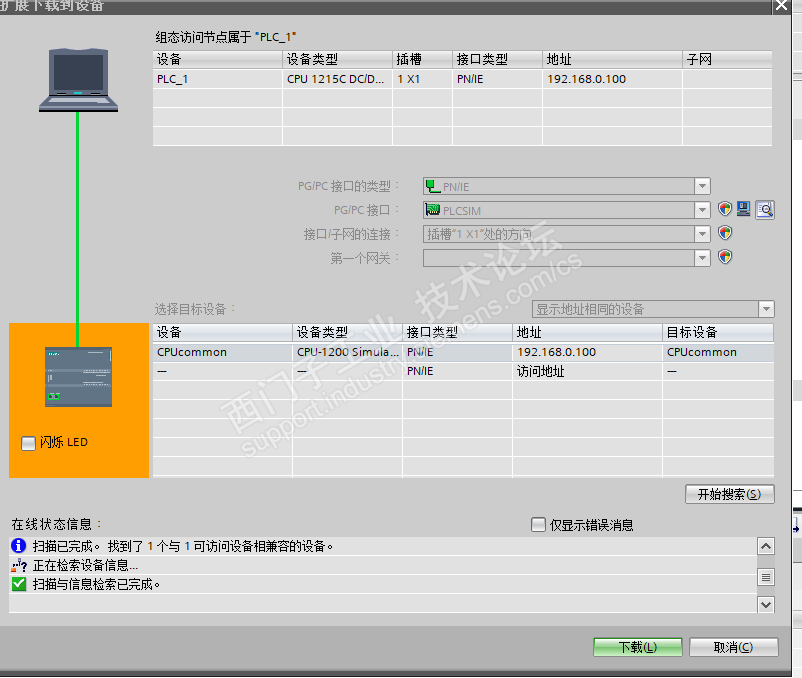Click the magnifier search icon beside PLCSIM row
The height and width of the screenshot is (678, 802).
pyautogui.click(x=765, y=209)
